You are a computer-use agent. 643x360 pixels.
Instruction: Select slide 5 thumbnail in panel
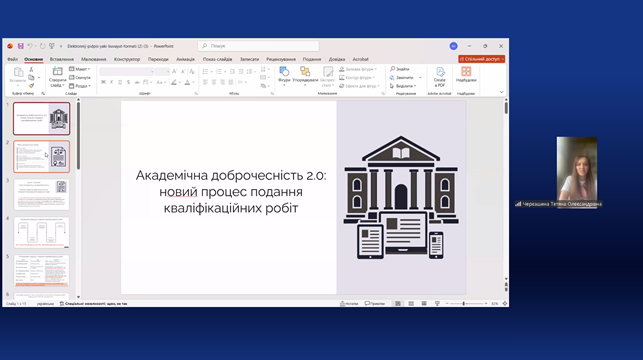coord(41,271)
